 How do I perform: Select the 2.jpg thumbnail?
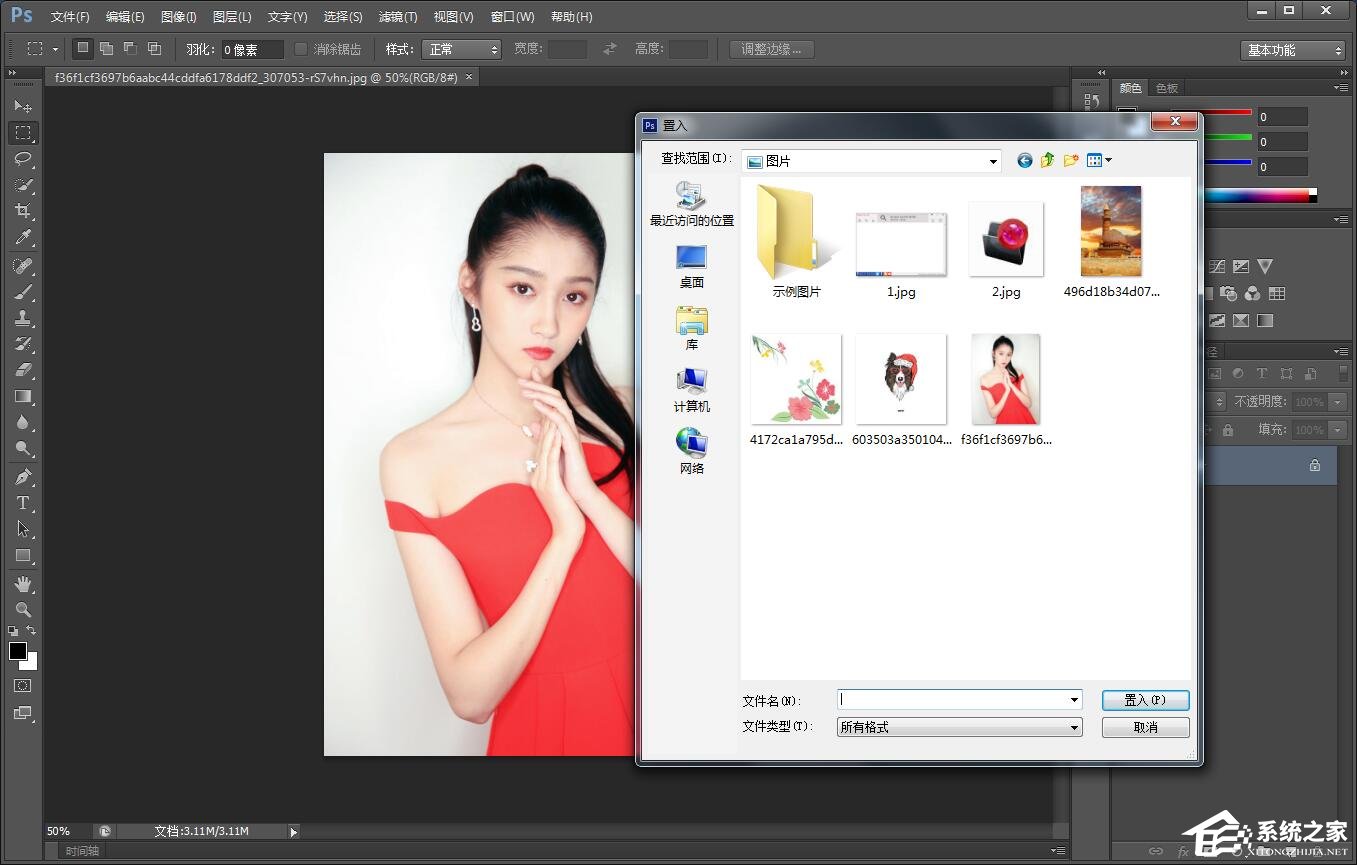1005,239
